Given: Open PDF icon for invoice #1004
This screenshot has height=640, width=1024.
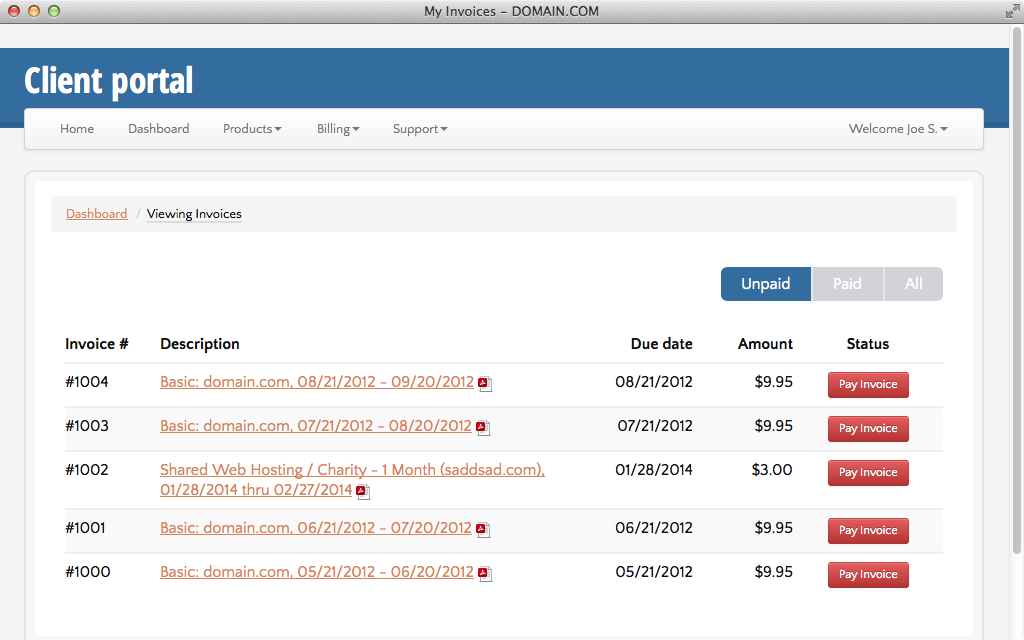Looking at the screenshot, I should coord(485,384).
